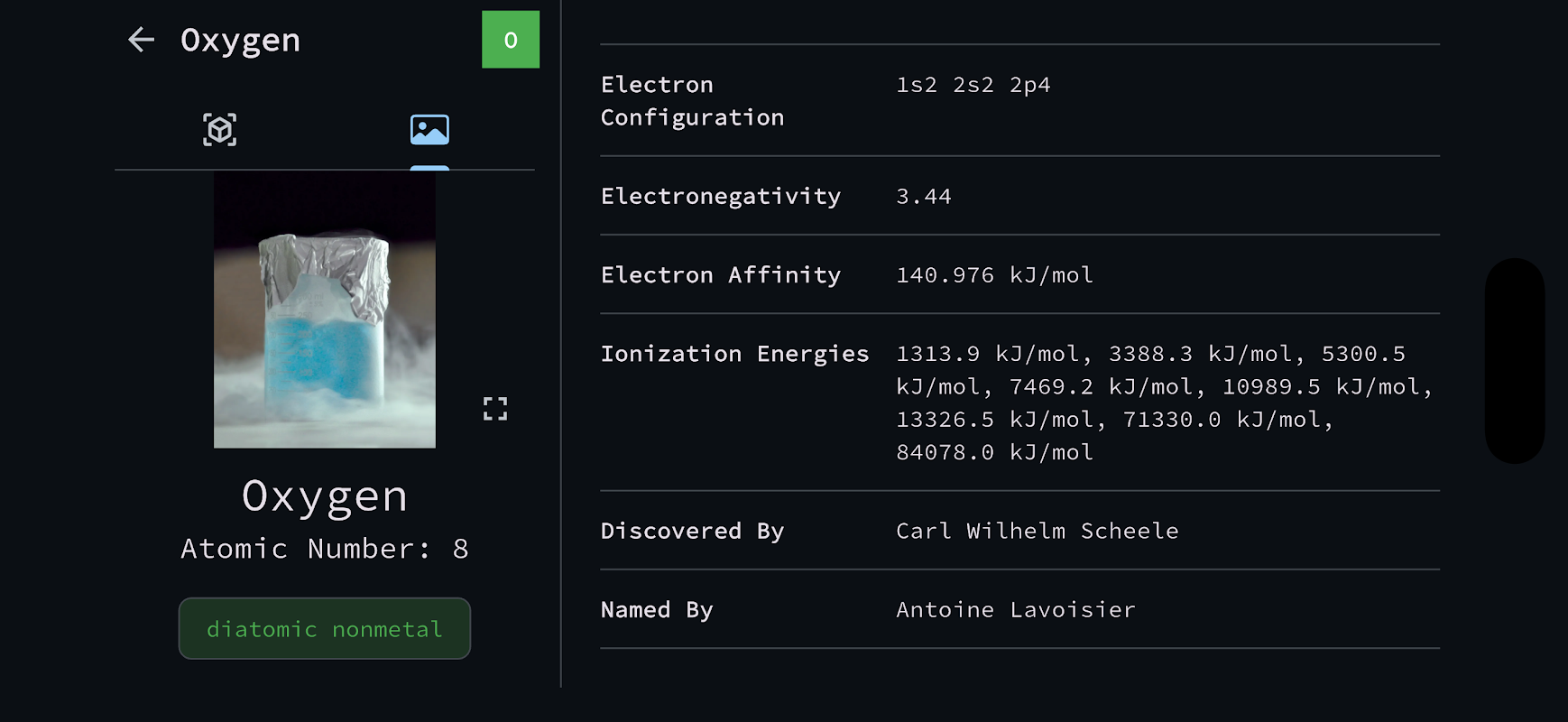
Task: Go back using the arrow icon
Action: coord(142,40)
